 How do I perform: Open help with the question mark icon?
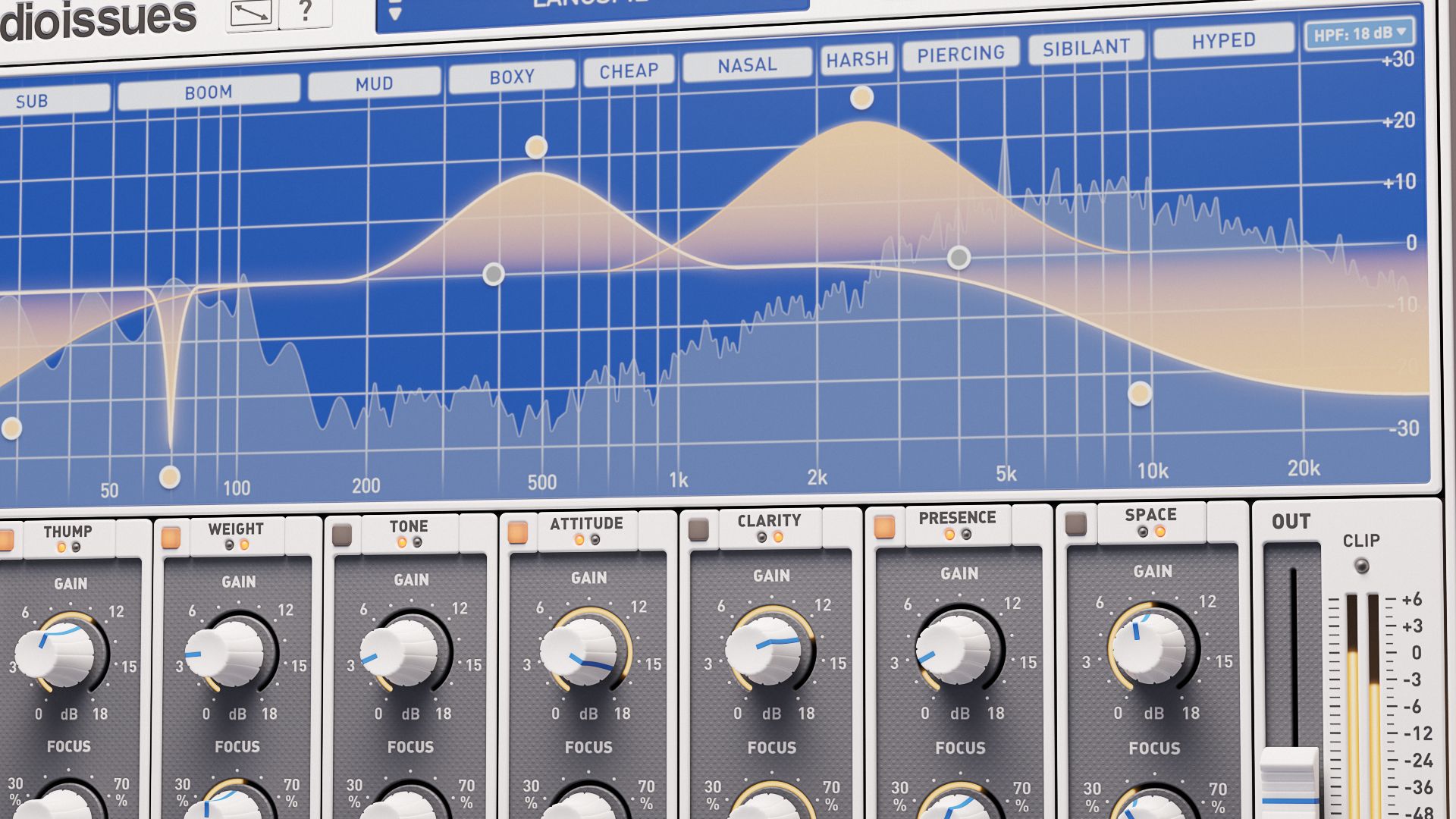(x=306, y=11)
